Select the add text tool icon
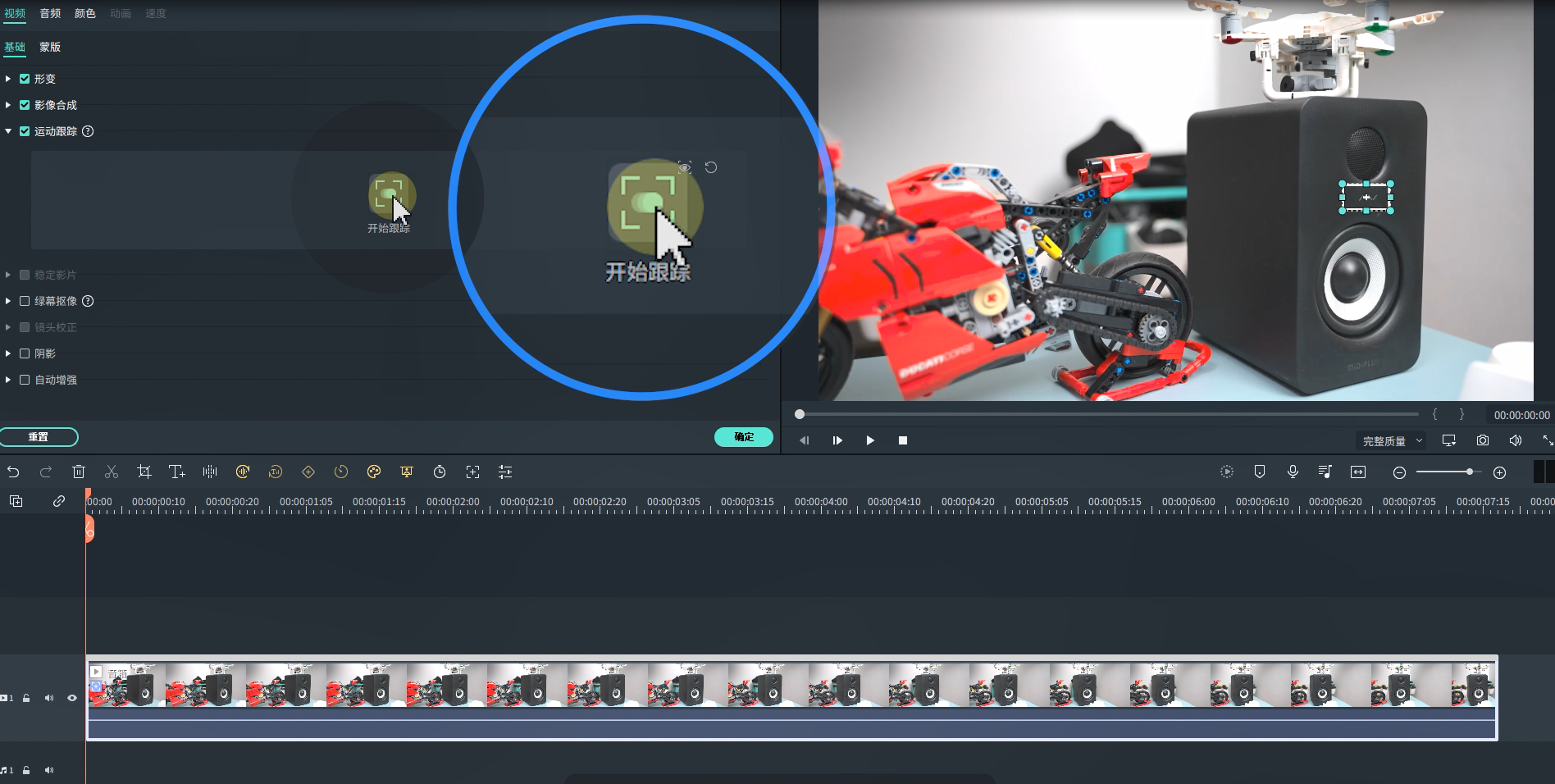Image resolution: width=1555 pixels, height=784 pixels. (x=176, y=472)
